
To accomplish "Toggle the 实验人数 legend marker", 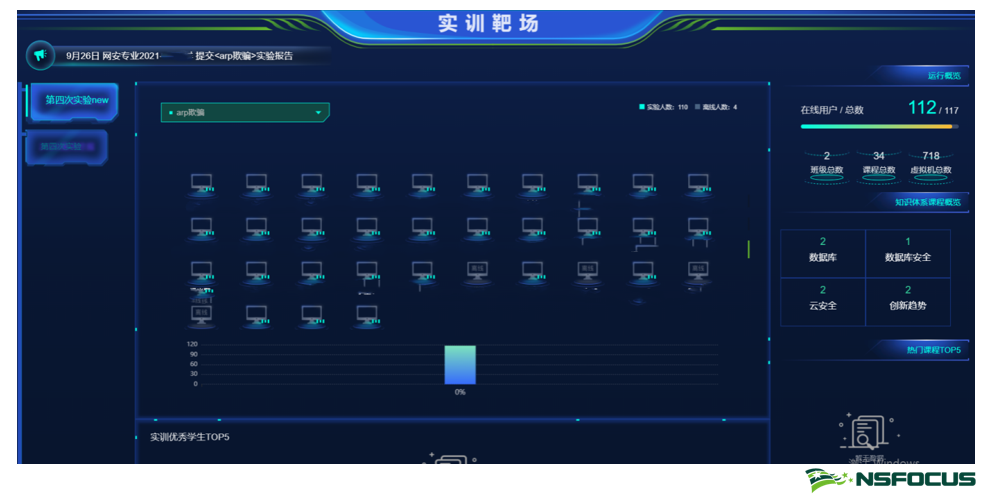I will 642,107.
